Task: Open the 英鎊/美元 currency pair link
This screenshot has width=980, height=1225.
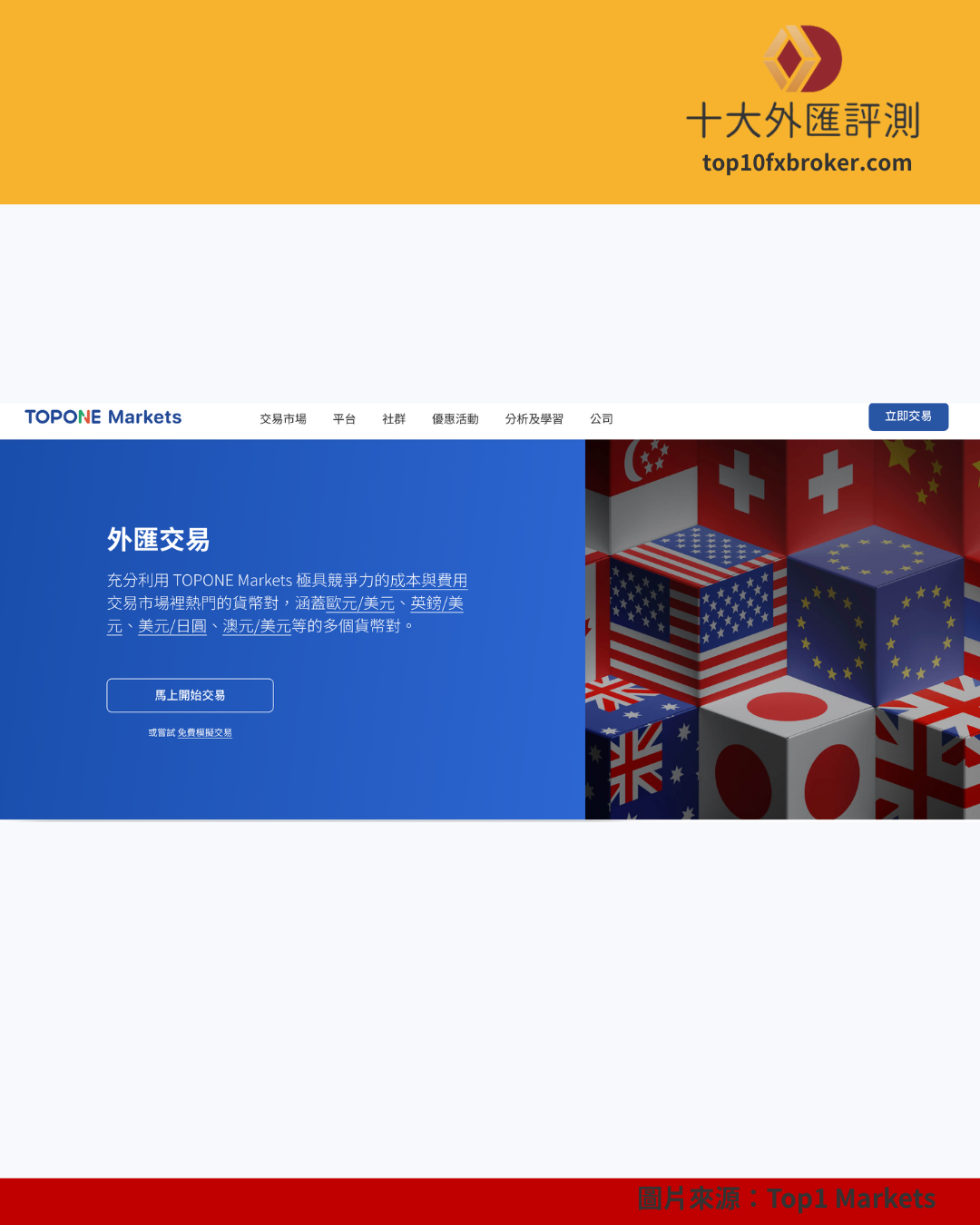Action: click(x=436, y=603)
